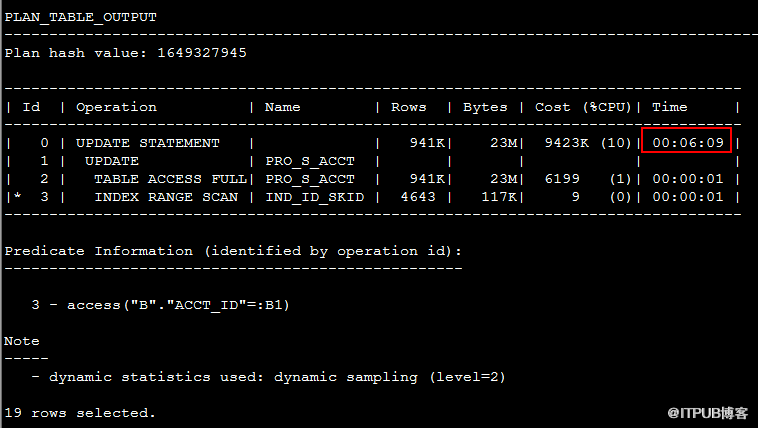Click the Time column header

(670, 107)
